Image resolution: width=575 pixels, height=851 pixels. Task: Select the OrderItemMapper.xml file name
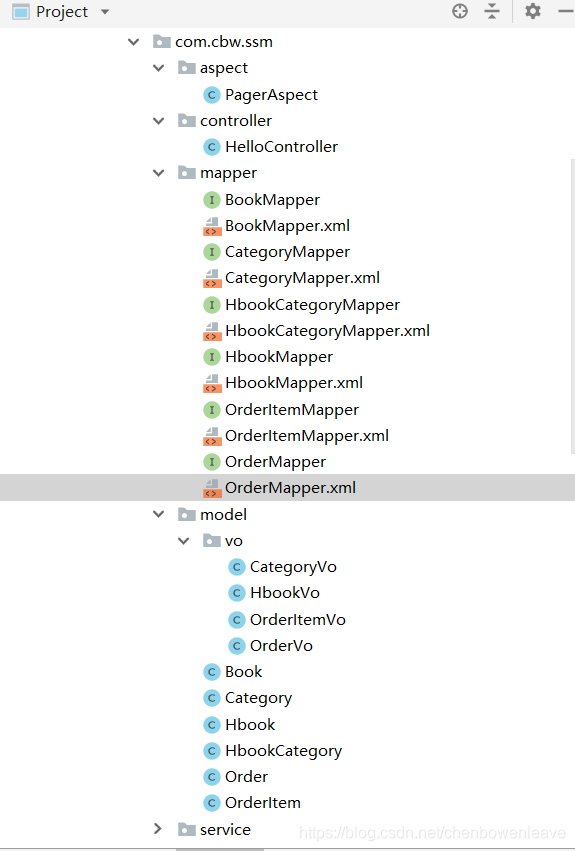click(307, 435)
